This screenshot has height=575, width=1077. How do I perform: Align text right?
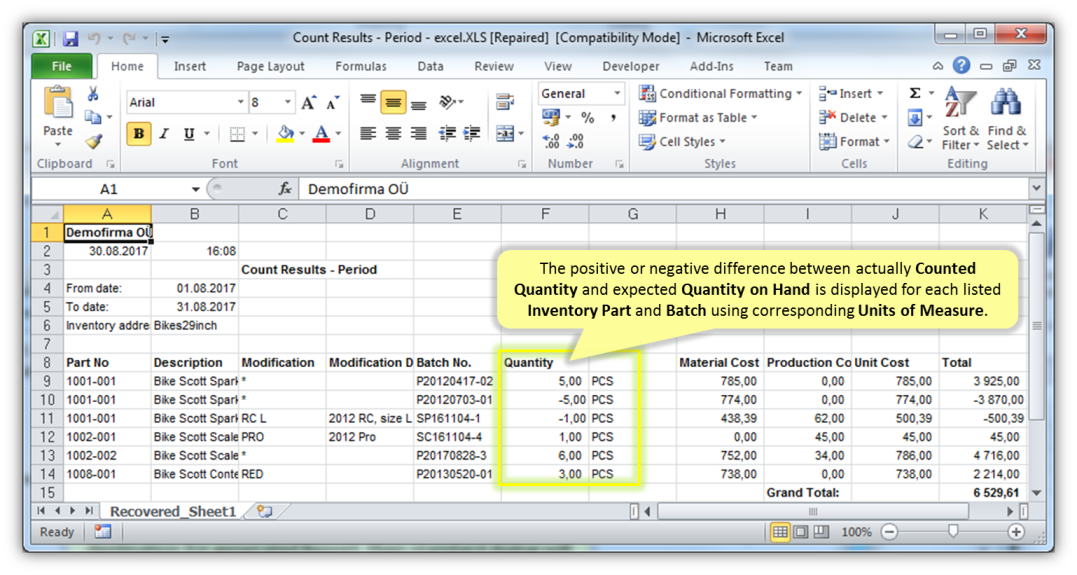click(x=418, y=133)
